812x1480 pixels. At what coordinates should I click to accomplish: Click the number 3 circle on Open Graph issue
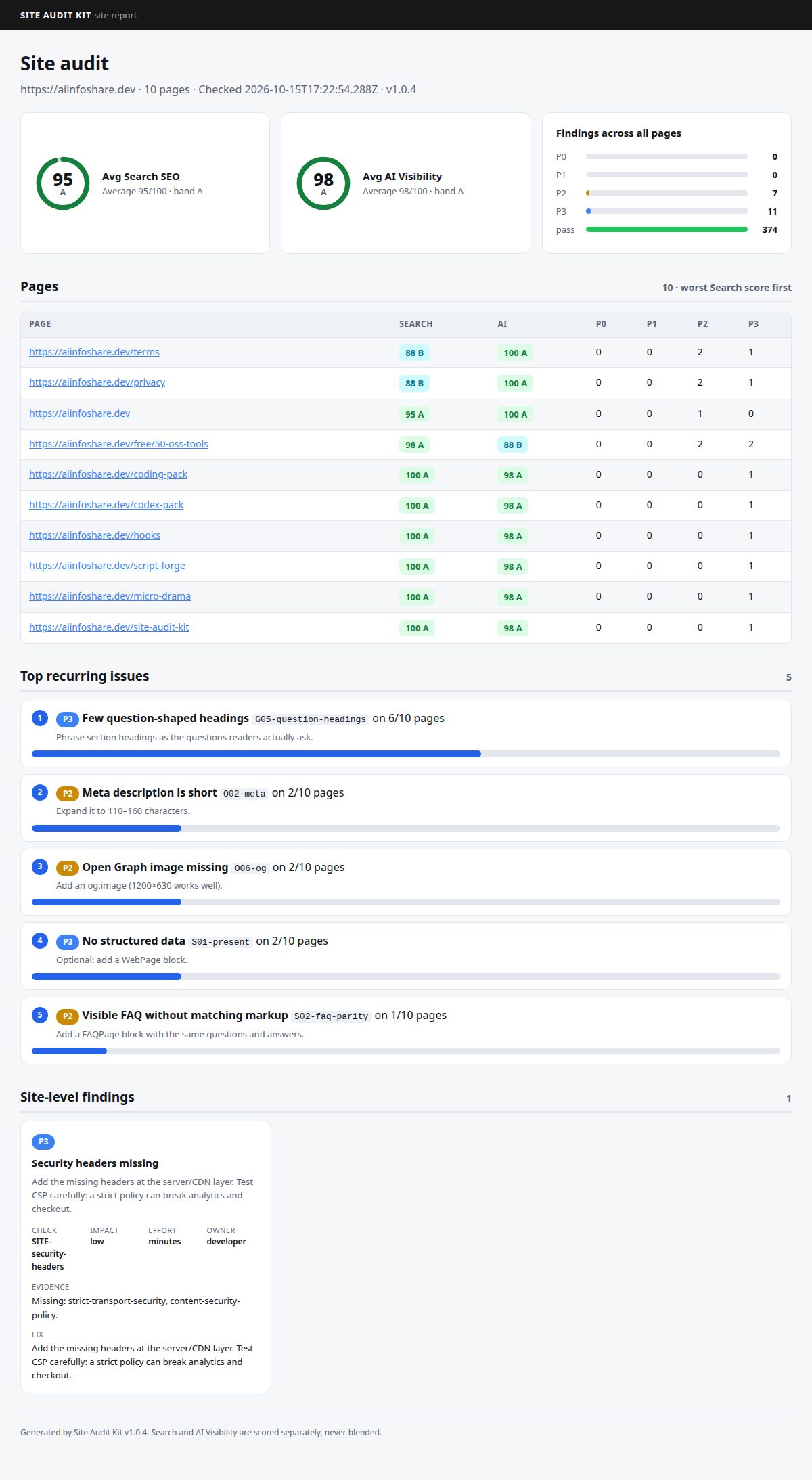40,866
